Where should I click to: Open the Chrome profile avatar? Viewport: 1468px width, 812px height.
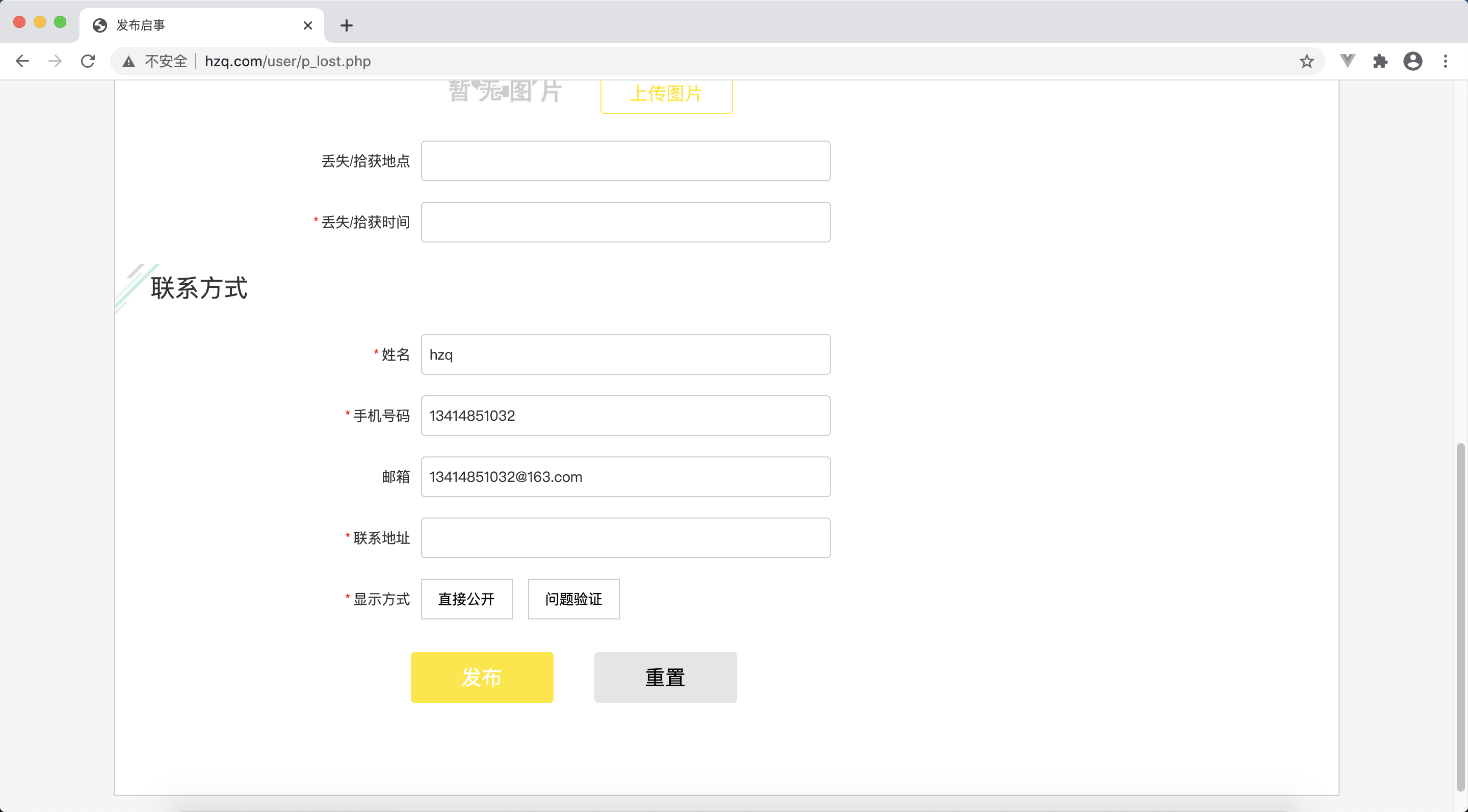1413,61
